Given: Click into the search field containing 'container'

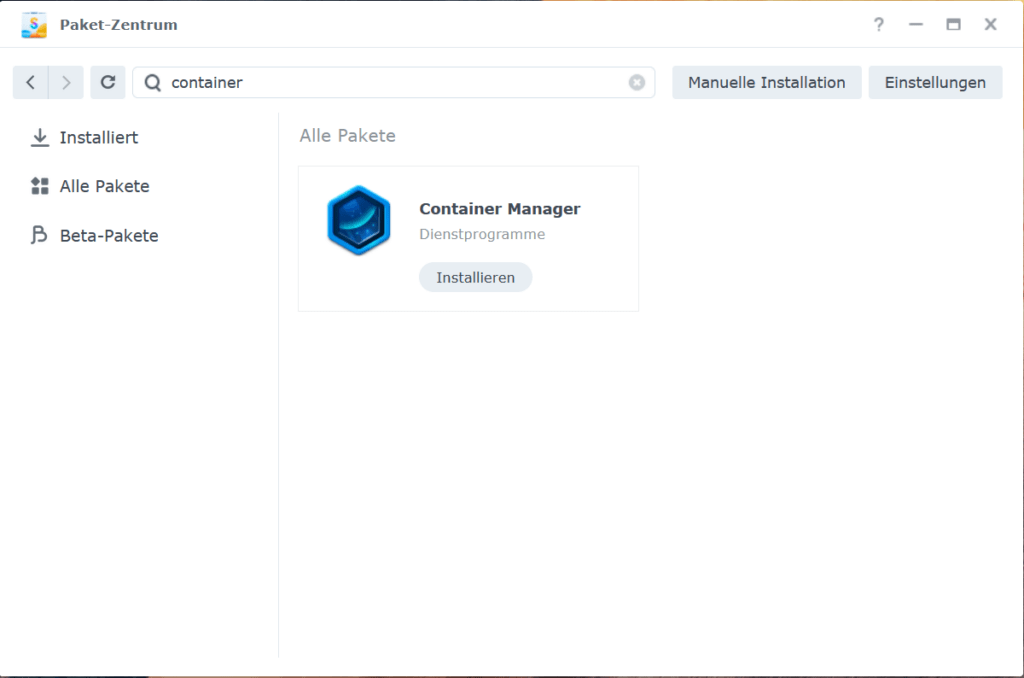Looking at the screenshot, I should point(394,82).
